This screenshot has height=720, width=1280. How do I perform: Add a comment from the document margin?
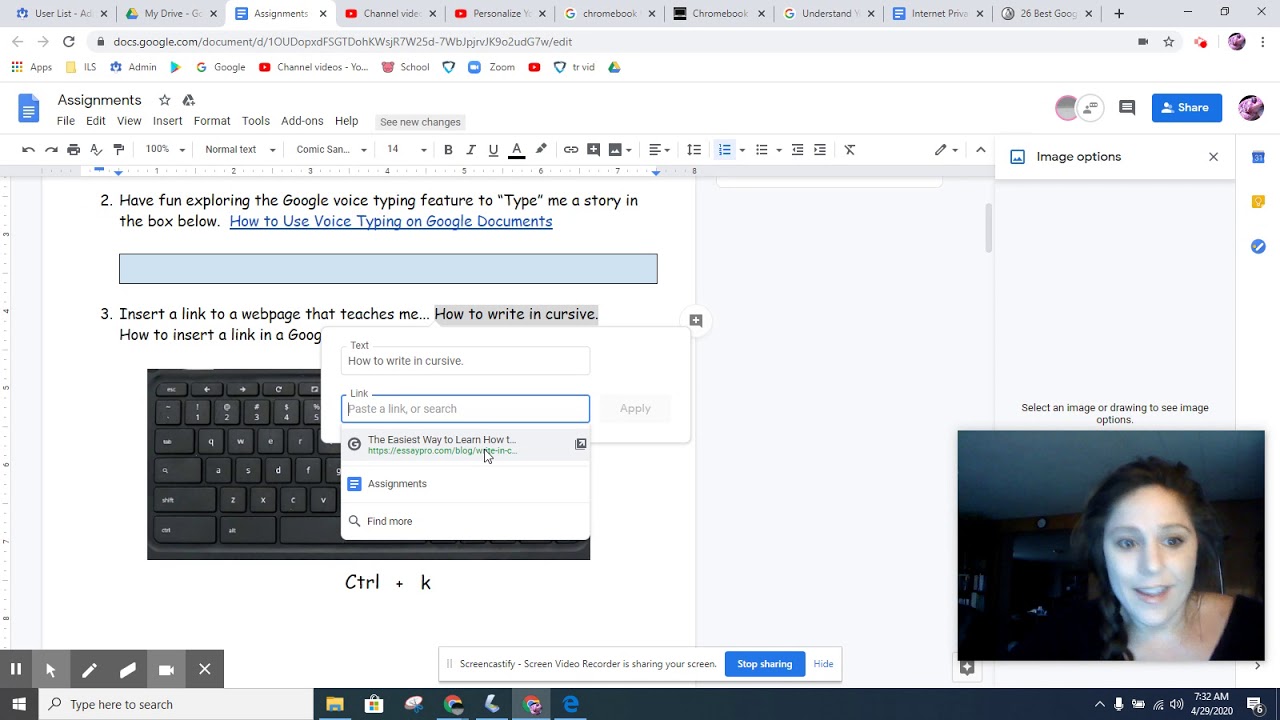click(x=696, y=320)
